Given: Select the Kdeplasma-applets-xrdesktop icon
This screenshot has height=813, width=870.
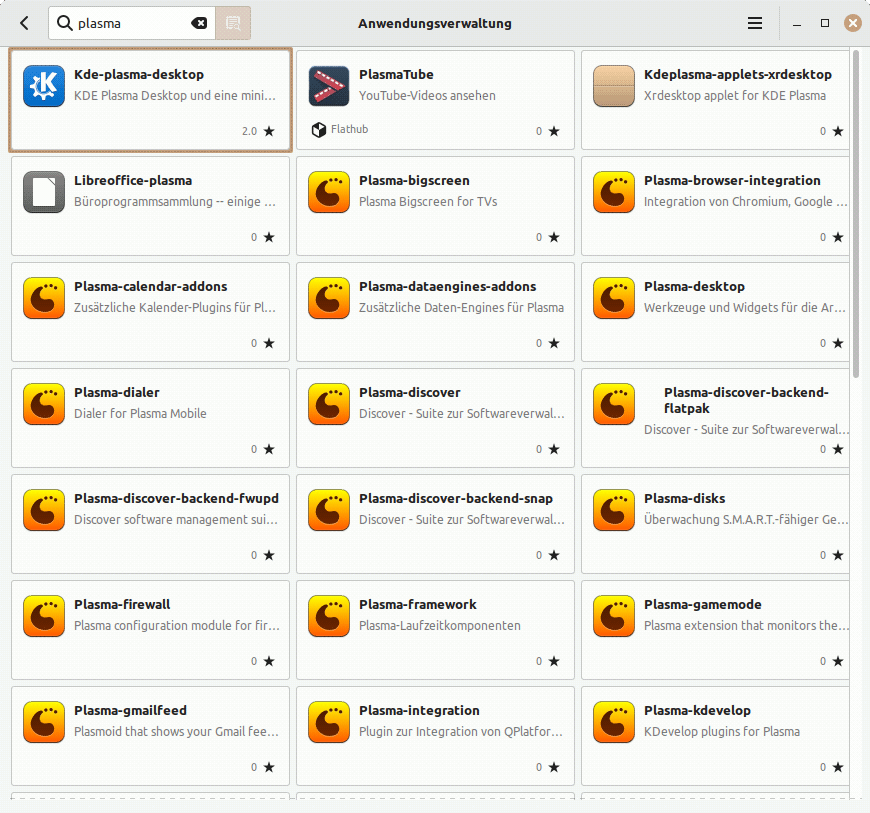Looking at the screenshot, I should (614, 86).
